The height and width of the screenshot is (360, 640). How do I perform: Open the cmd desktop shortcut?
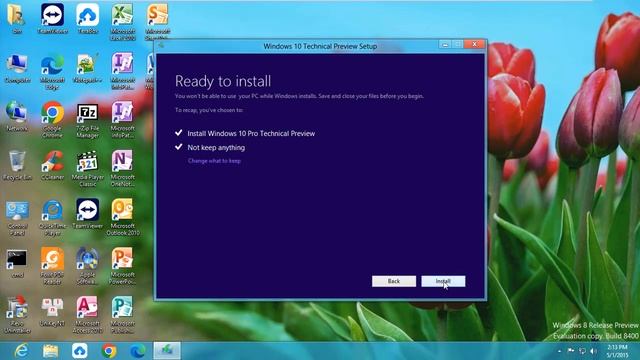click(17, 263)
